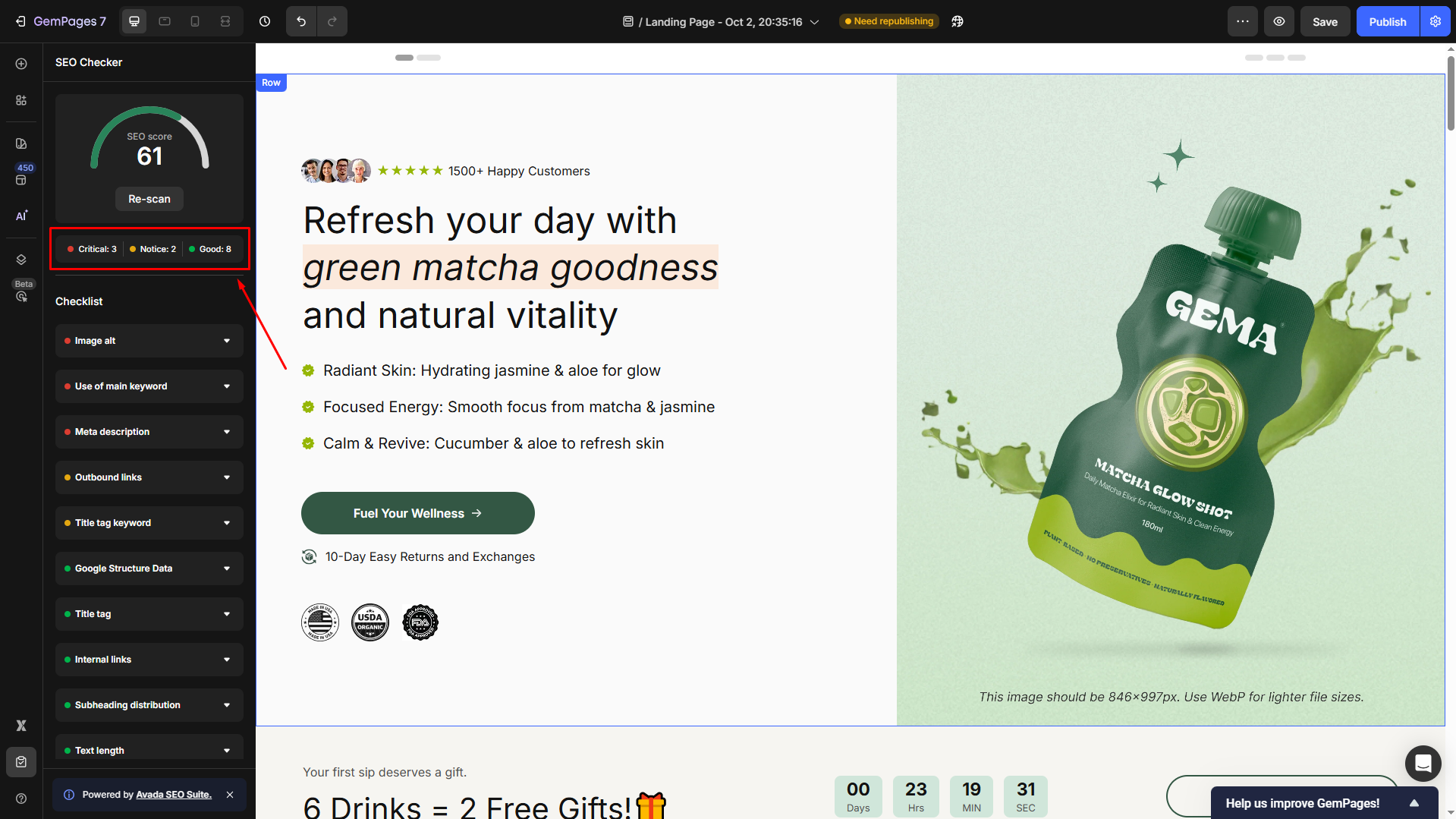Exit the editor using the back icon
1456x819 pixels.
(20, 21)
